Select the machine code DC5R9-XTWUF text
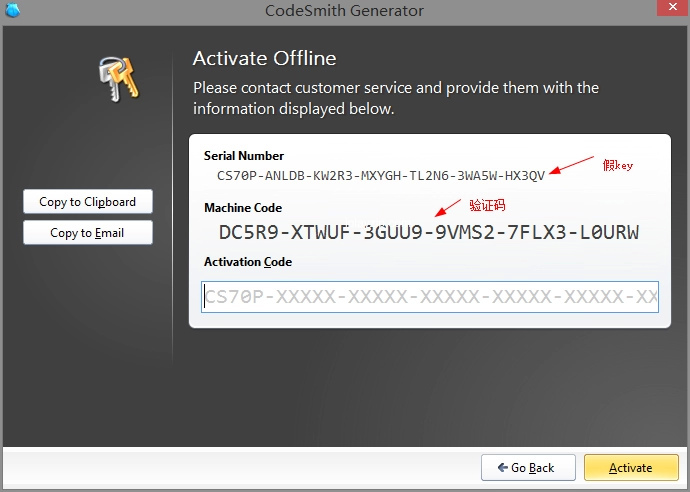 pos(429,232)
